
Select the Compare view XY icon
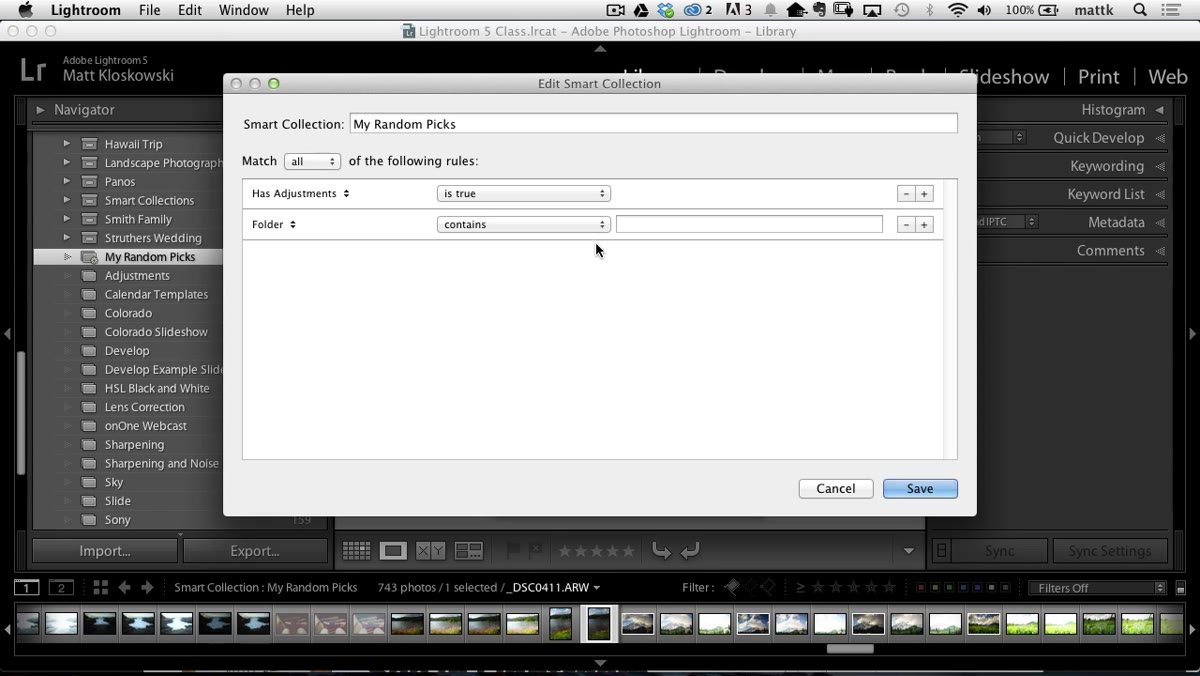click(430, 551)
